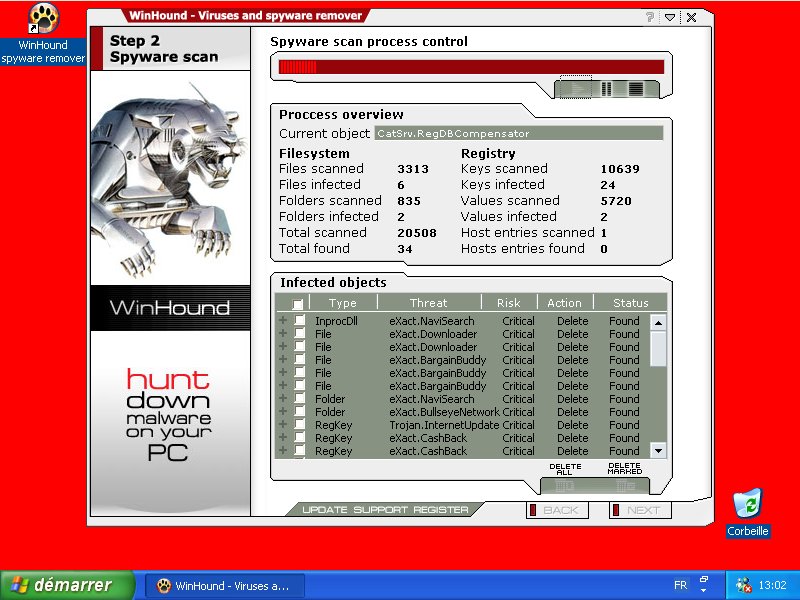
Task: Click the Total found value 34
Action: 405,249
